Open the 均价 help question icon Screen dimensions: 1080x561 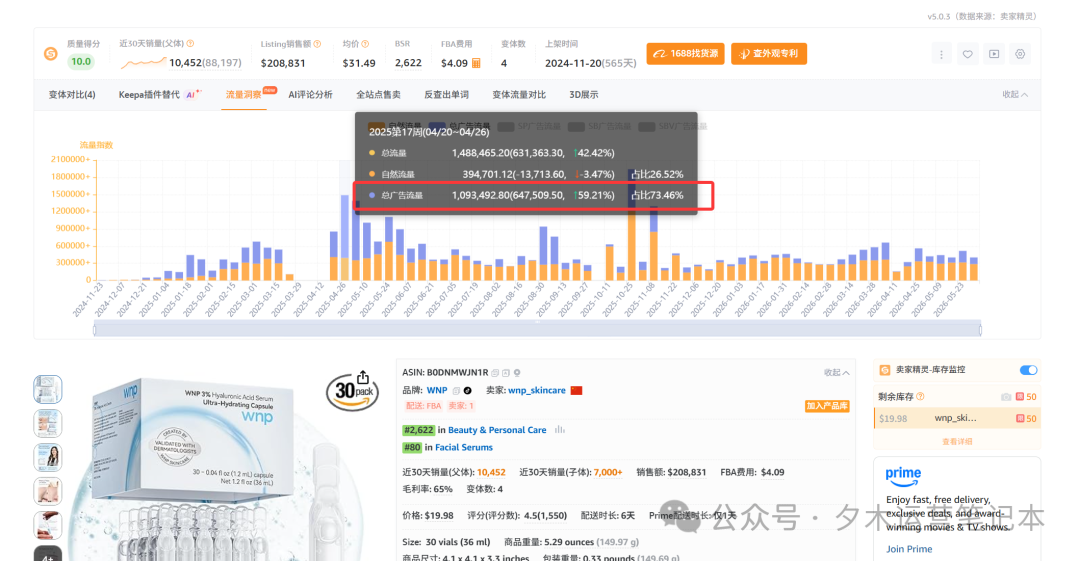tap(365, 44)
